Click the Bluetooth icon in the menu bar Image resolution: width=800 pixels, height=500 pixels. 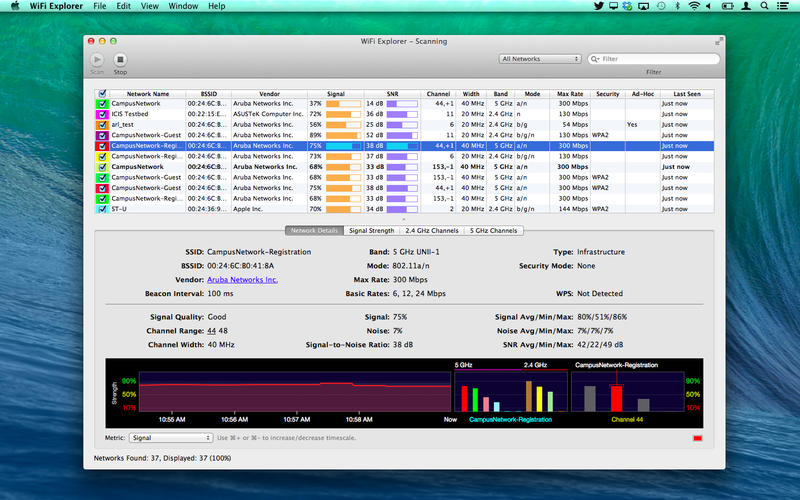click(678, 6)
